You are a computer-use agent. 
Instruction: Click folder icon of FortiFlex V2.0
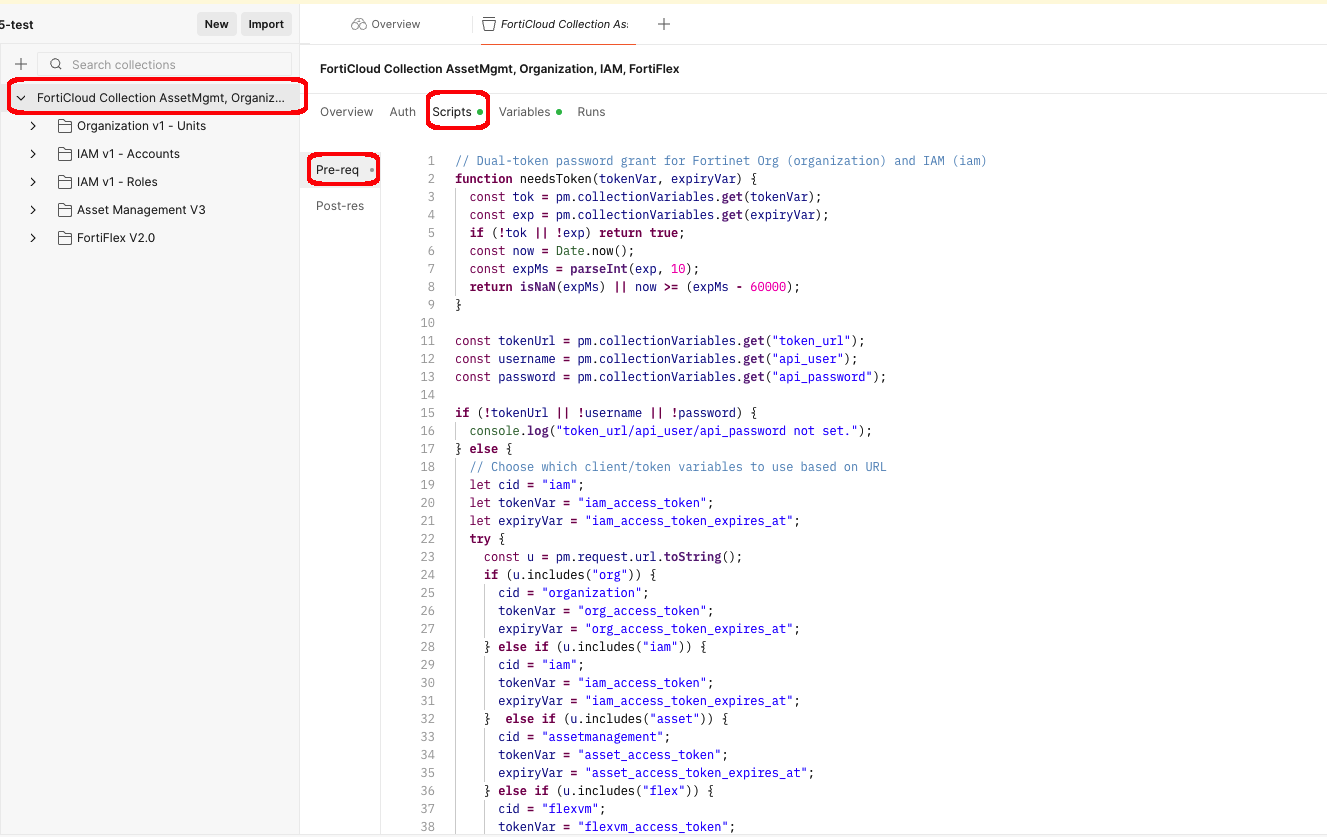65,238
